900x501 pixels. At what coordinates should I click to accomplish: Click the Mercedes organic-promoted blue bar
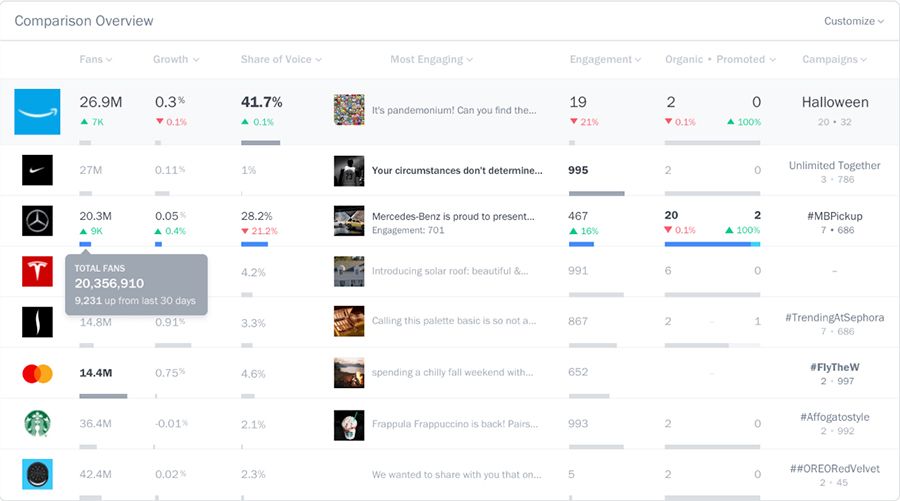(707, 244)
